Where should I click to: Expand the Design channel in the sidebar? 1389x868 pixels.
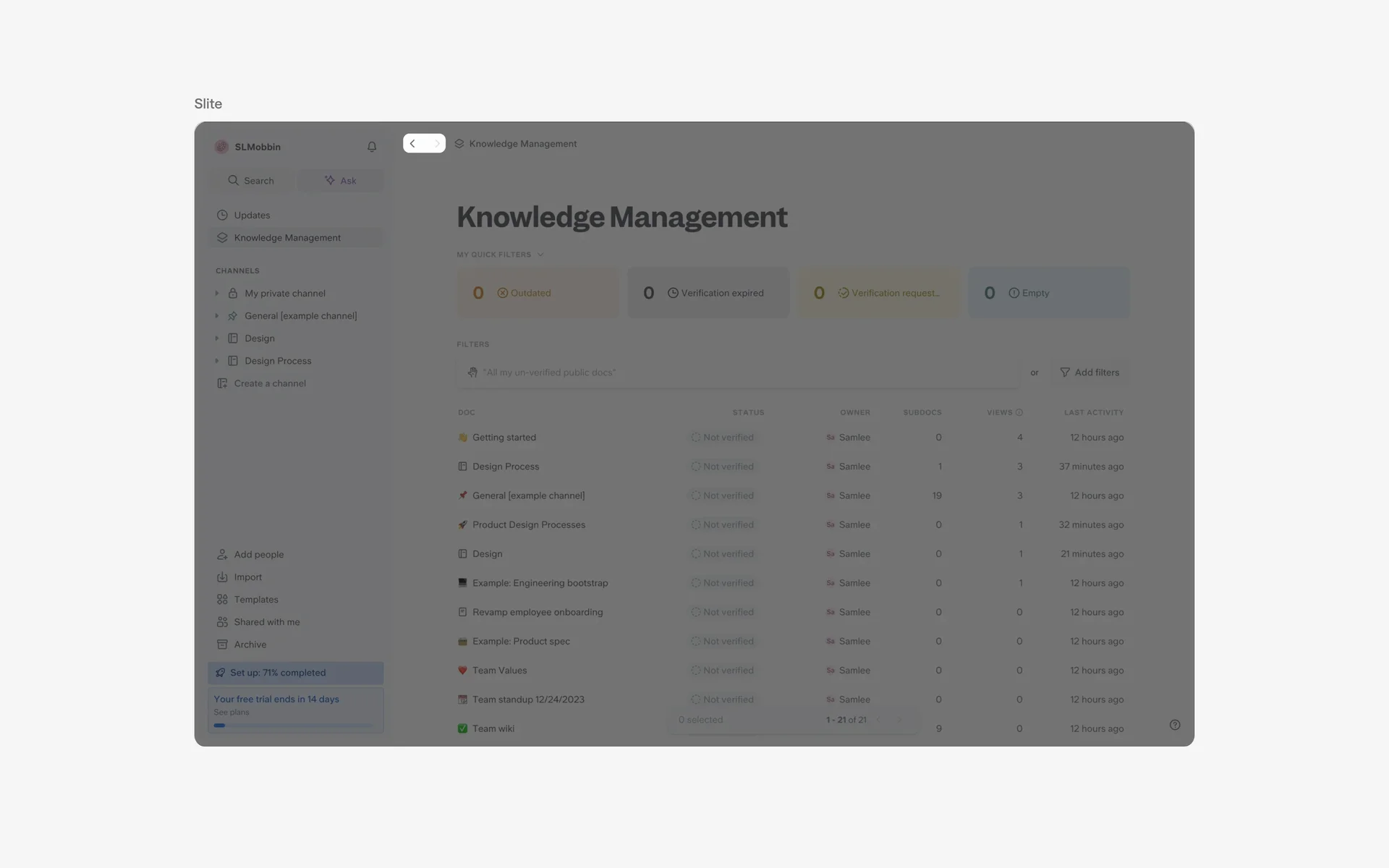[x=217, y=338]
